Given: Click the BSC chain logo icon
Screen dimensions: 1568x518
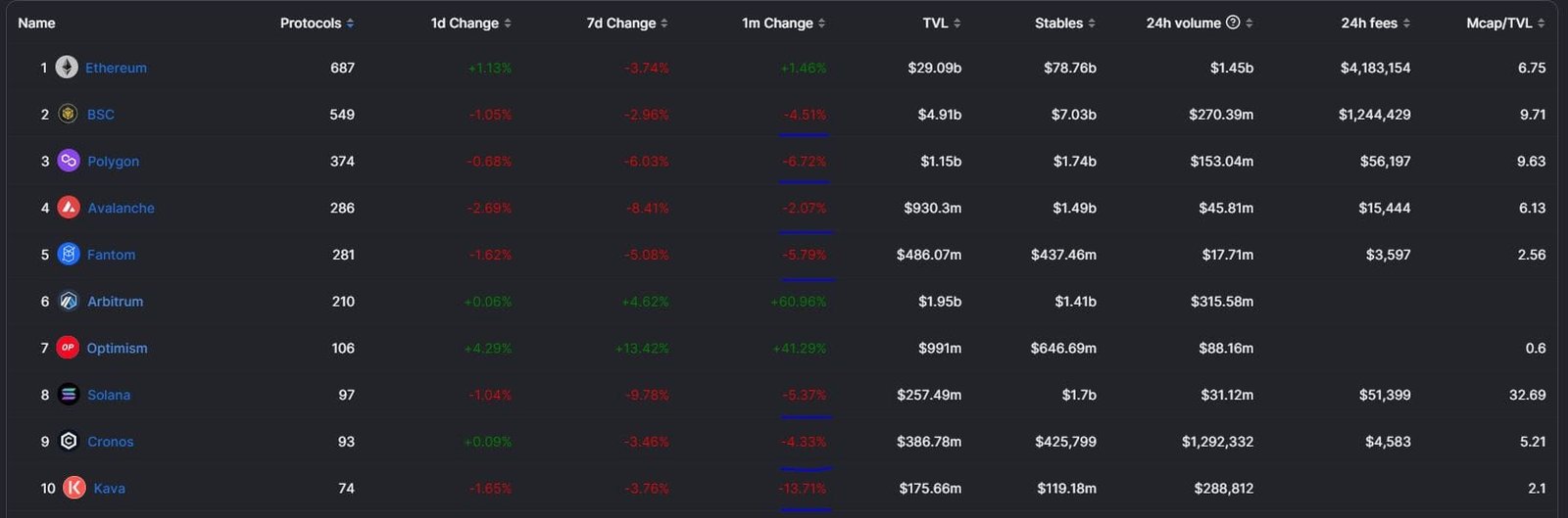Looking at the screenshot, I should pos(68,115).
